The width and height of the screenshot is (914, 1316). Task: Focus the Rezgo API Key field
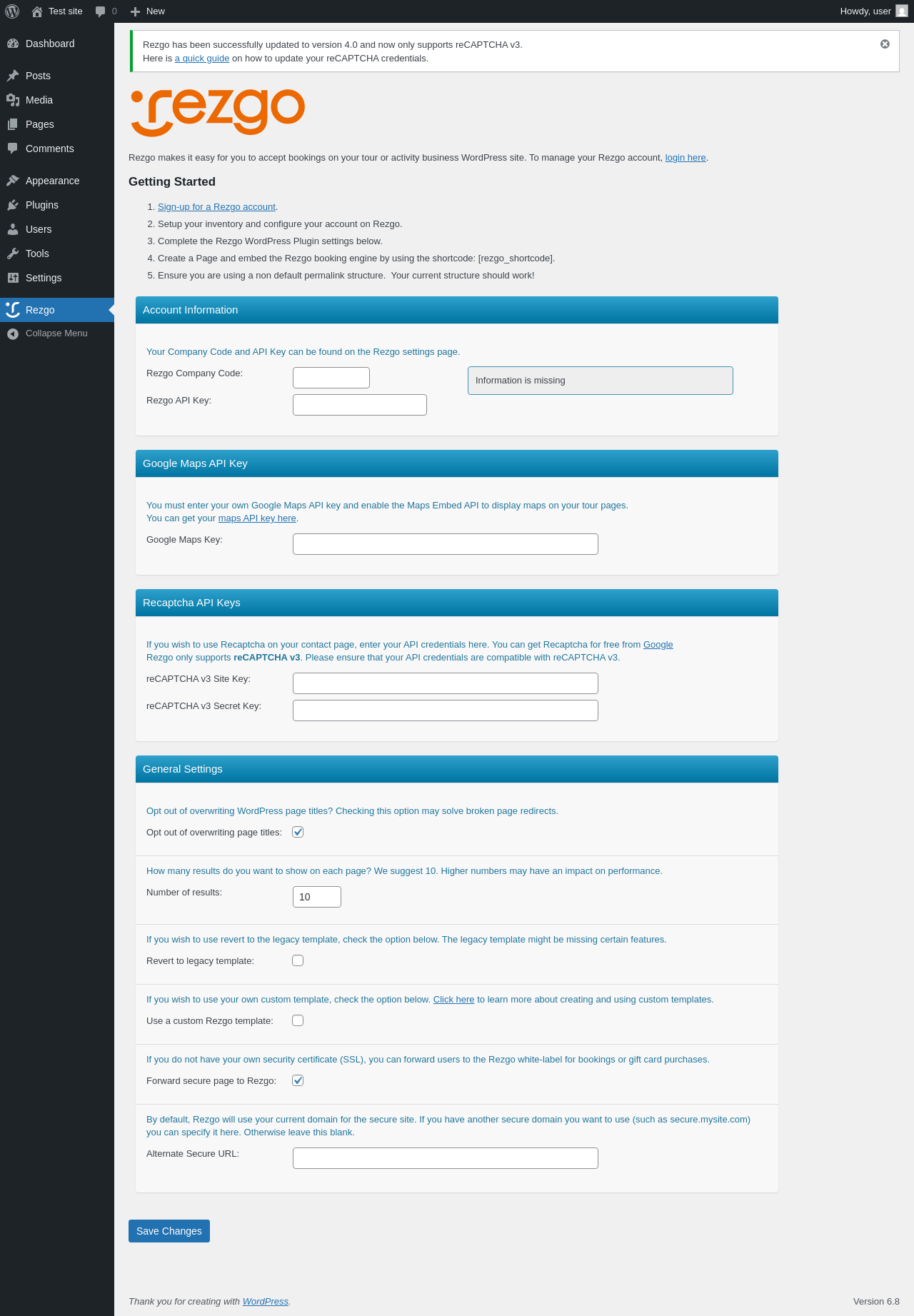click(x=360, y=405)
